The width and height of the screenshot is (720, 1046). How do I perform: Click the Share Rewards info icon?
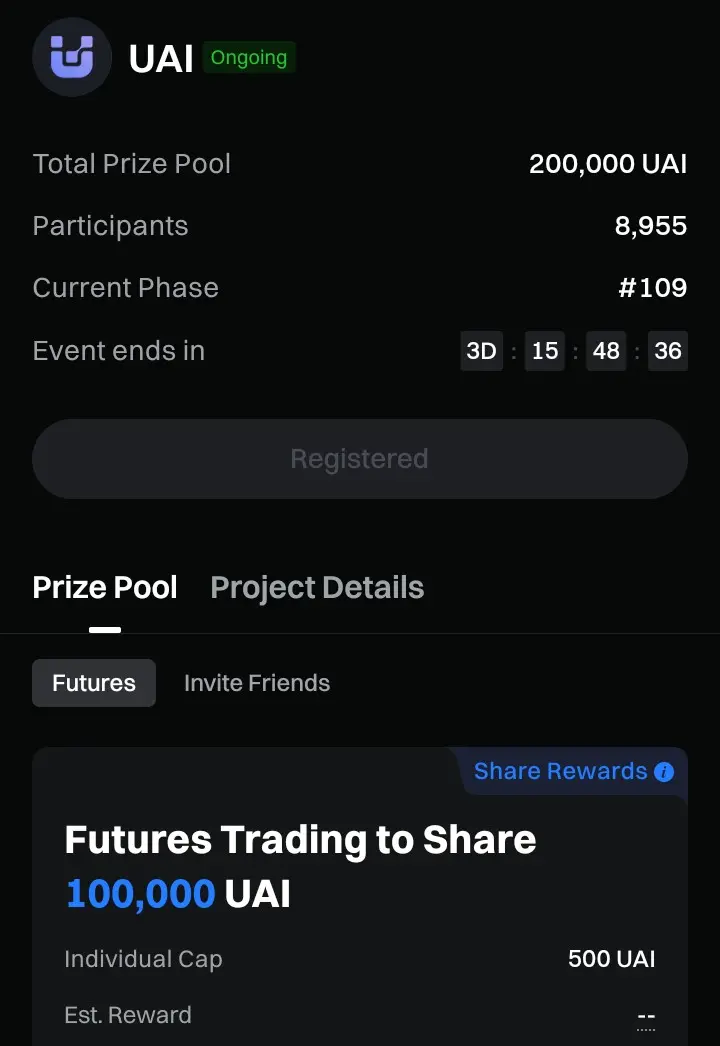664,772
